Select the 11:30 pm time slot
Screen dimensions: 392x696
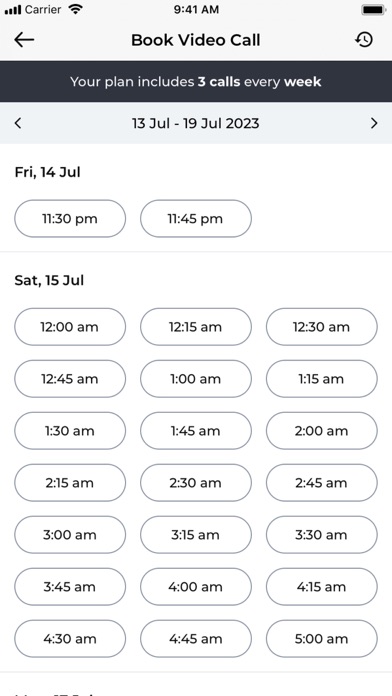tap(70, 218)
